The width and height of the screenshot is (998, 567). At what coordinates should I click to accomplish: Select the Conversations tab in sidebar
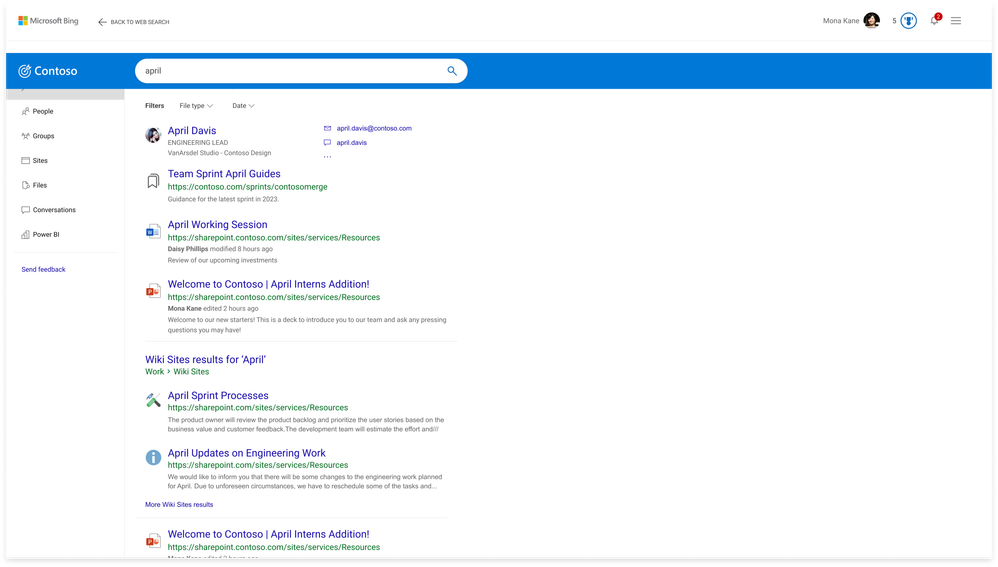point(48,210)
